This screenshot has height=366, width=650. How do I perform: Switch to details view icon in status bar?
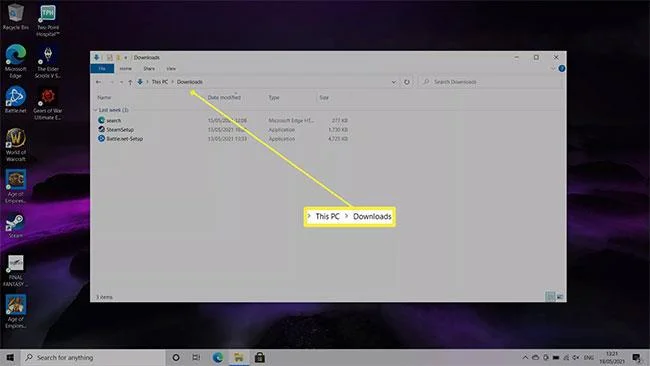click(x=550, y=296)
